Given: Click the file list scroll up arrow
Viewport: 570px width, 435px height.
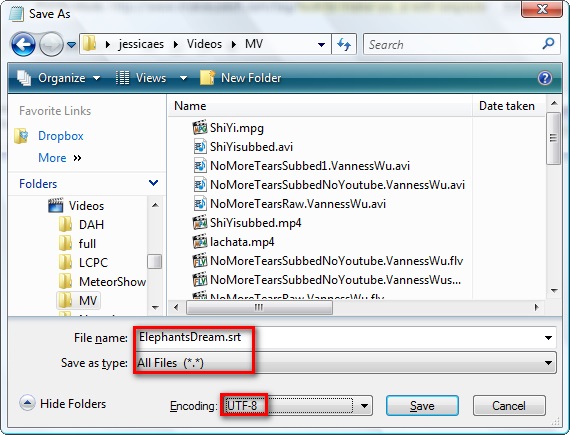Looking at the screenshot, I should [x=554, y=104].
